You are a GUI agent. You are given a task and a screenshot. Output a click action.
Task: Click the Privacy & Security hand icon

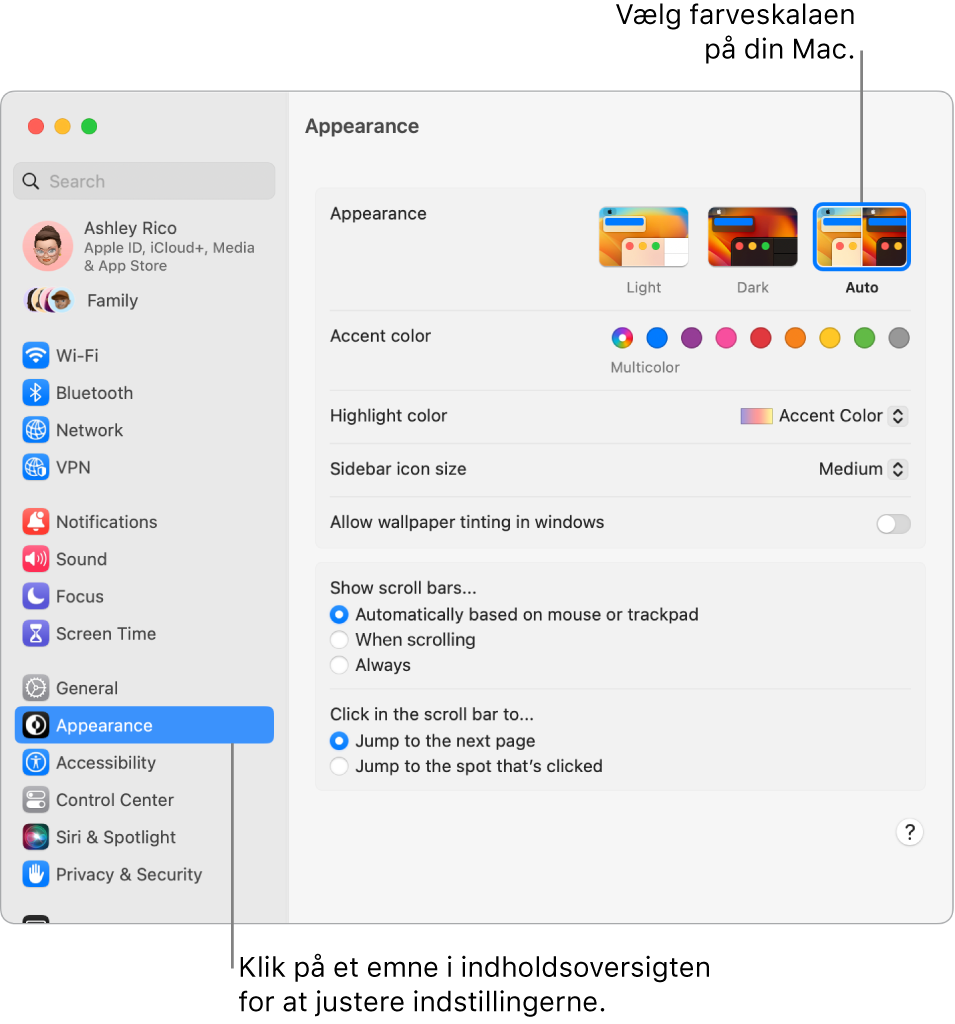tap(36, 874)
